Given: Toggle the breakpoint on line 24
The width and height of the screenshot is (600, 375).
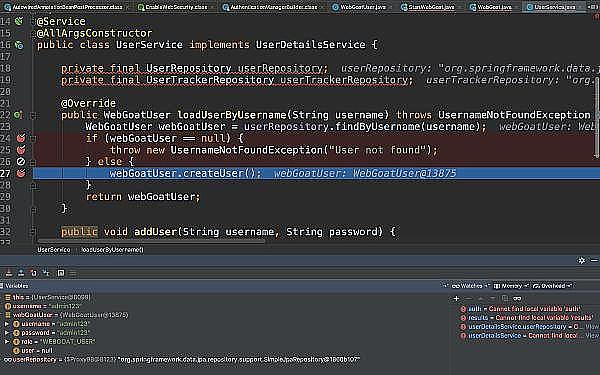Looking at the screenshot, I should tap(21, 138).
